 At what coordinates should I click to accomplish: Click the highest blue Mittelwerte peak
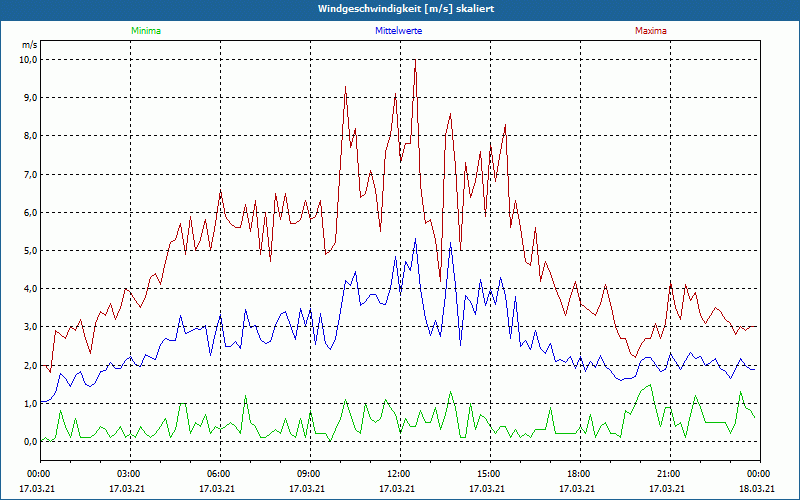click(x=415, y=240)
